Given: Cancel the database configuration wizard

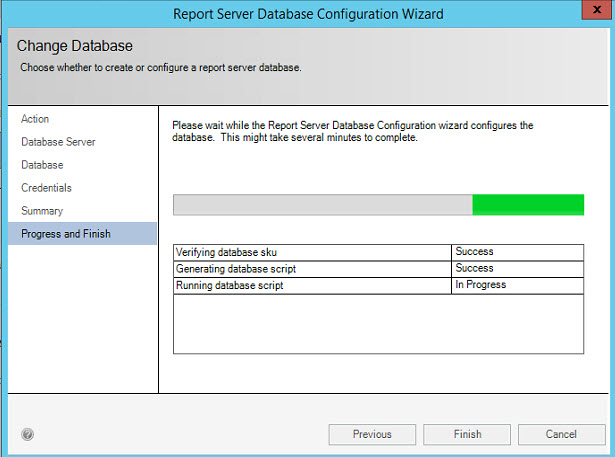Looking at the screenshot, I should [x=561, y=434].
